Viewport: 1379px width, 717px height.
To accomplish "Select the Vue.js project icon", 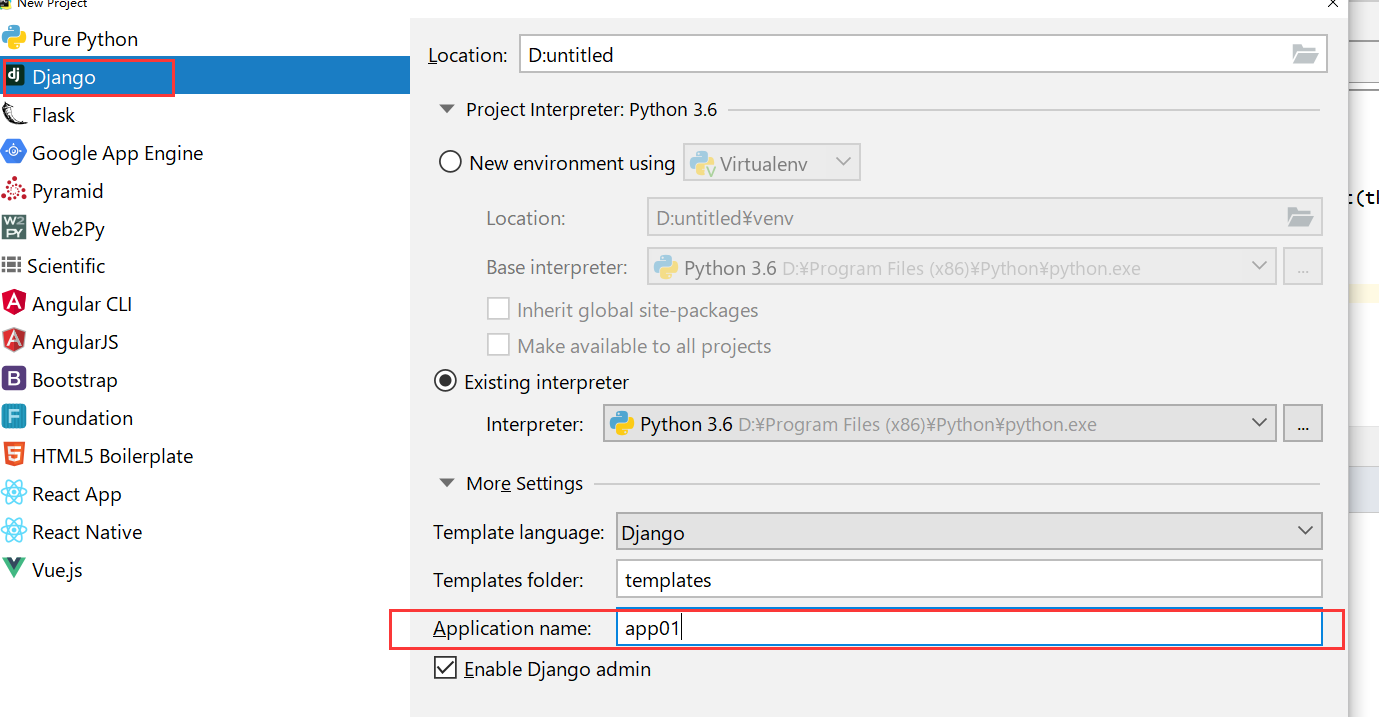I will click(14, 569).
